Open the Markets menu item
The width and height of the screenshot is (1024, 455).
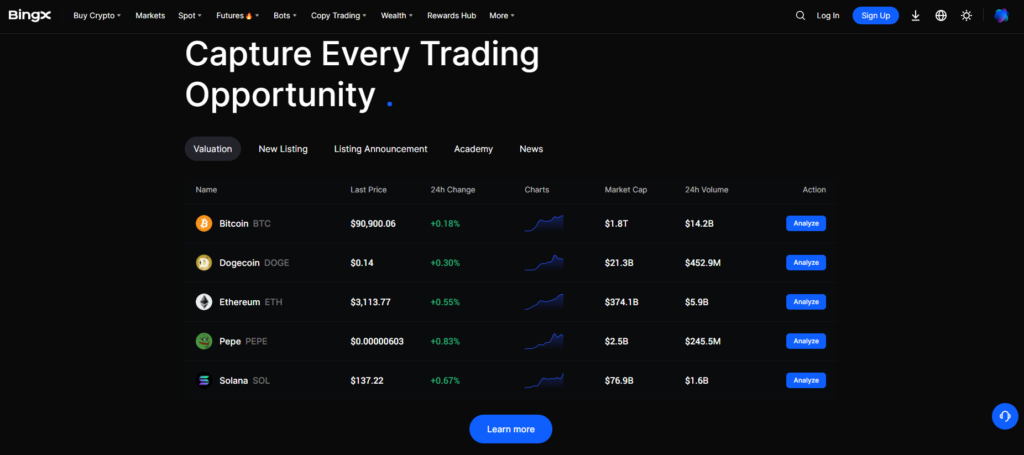tap(150, 16)
